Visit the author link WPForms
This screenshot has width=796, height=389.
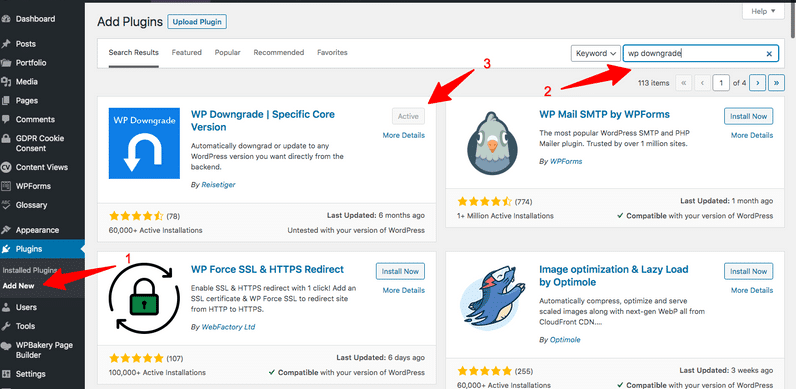point(566,161)
